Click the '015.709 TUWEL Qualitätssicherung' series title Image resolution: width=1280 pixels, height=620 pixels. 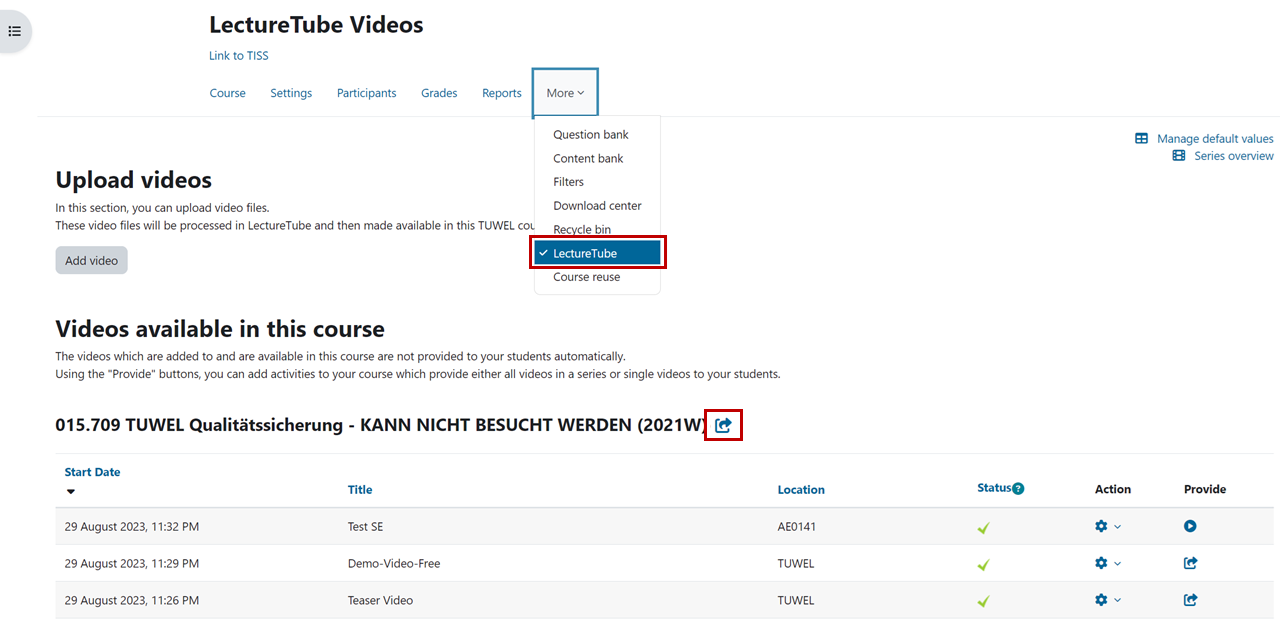[381, 425]
